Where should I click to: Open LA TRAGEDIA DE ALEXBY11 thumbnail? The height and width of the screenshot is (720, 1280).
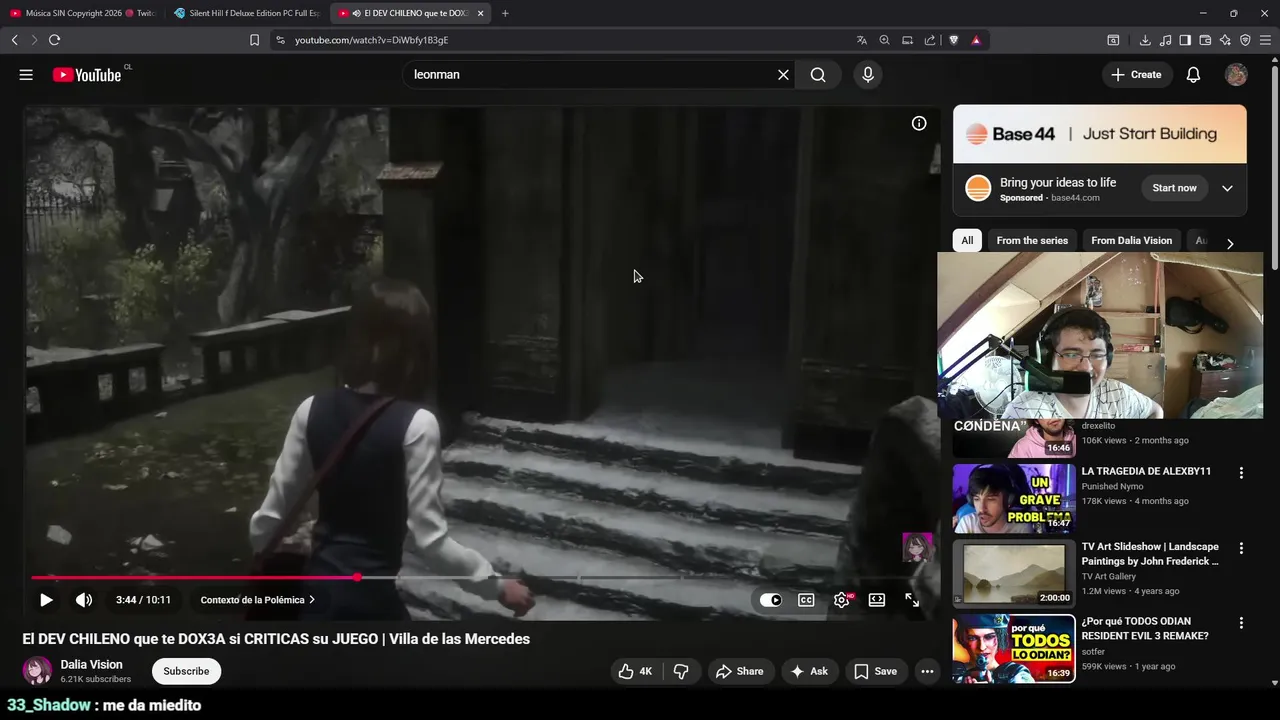1013,498
